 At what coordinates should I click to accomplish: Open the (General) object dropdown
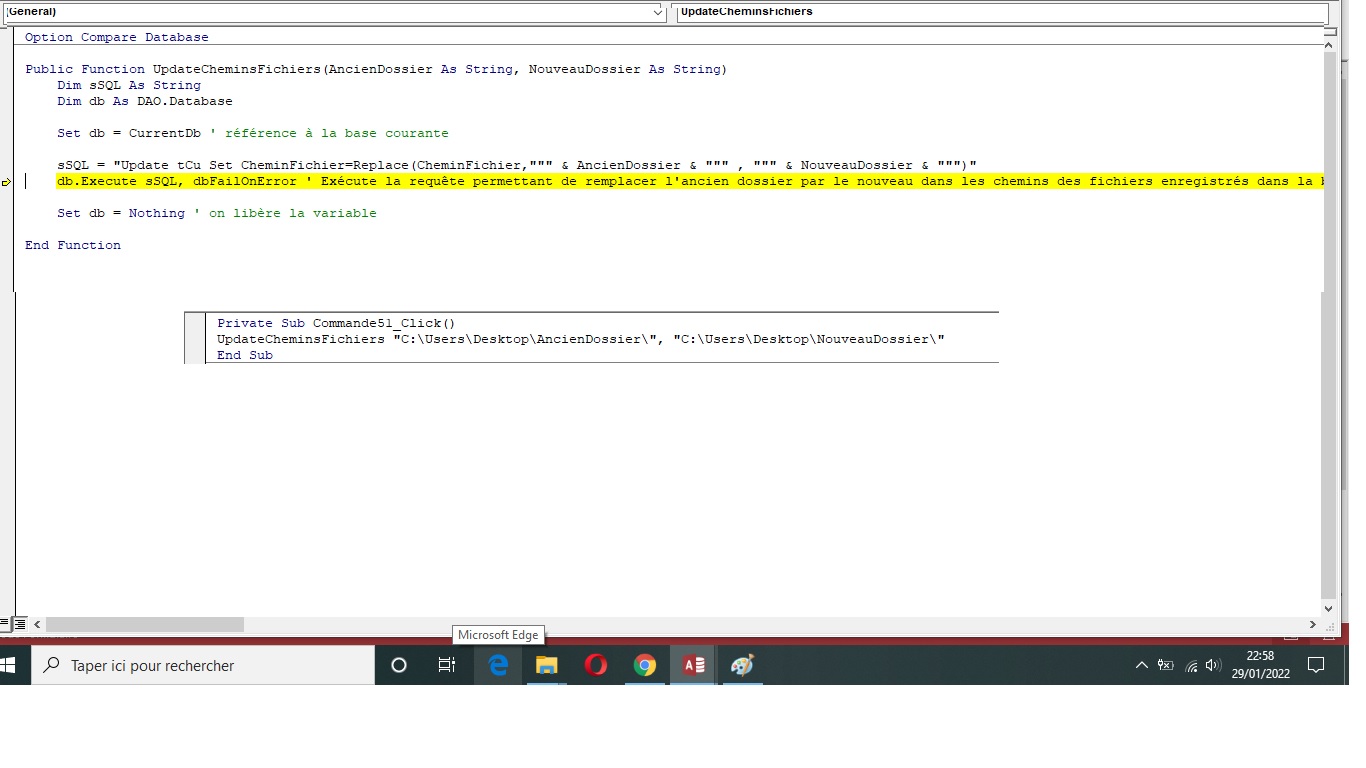335,12
